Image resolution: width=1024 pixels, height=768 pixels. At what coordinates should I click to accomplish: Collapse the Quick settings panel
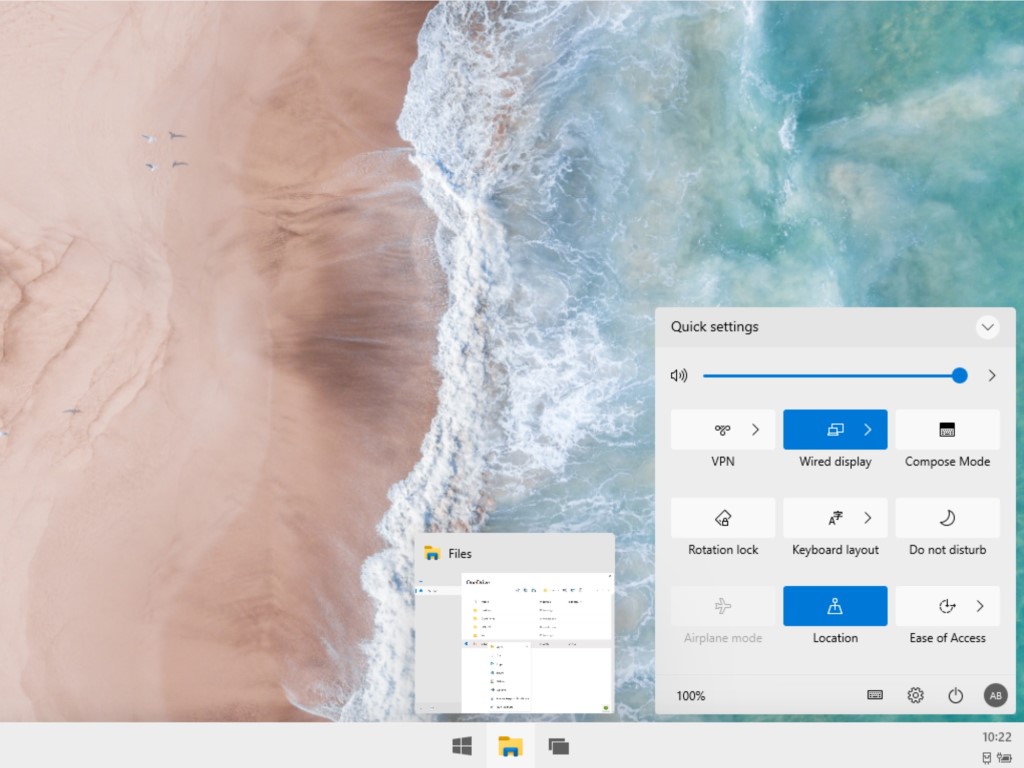click(x=987, y=327)
